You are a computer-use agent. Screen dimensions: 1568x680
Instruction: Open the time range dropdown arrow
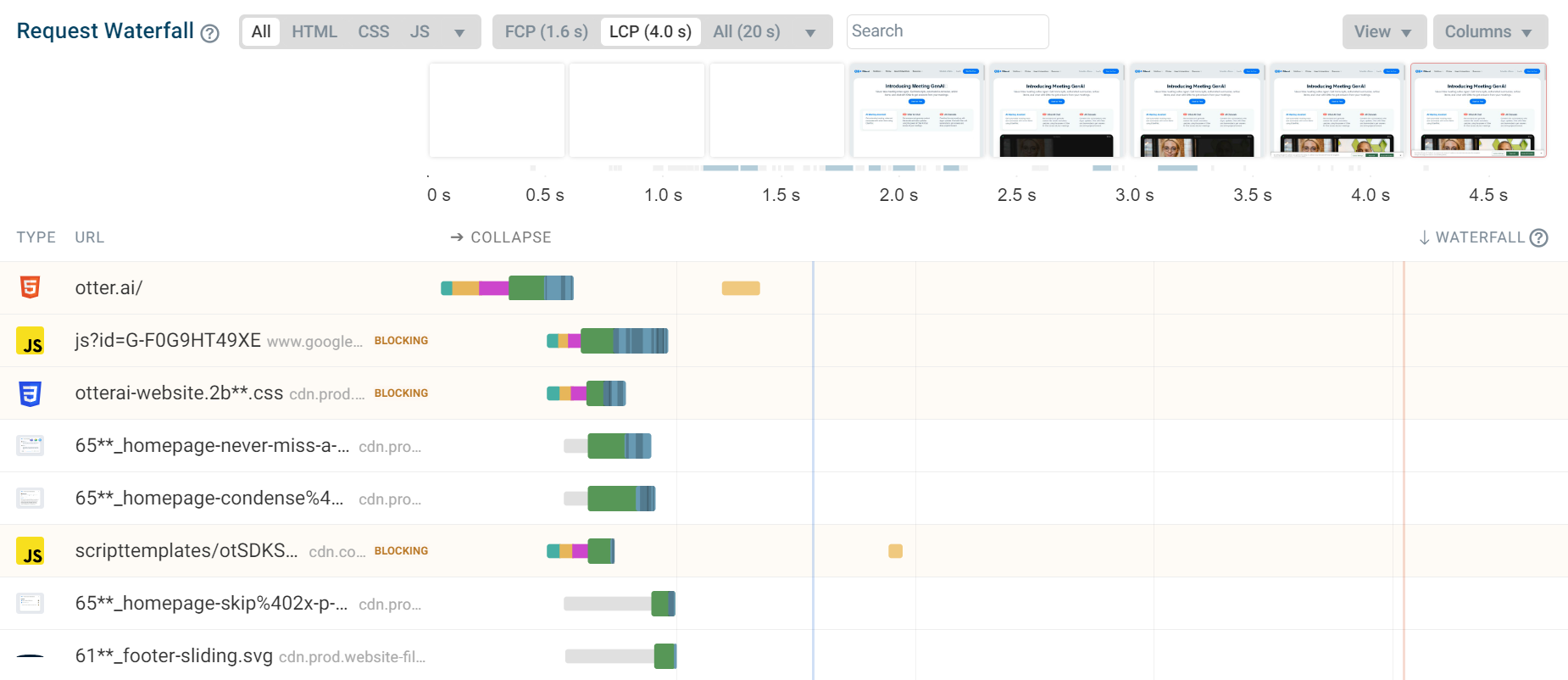810,33
